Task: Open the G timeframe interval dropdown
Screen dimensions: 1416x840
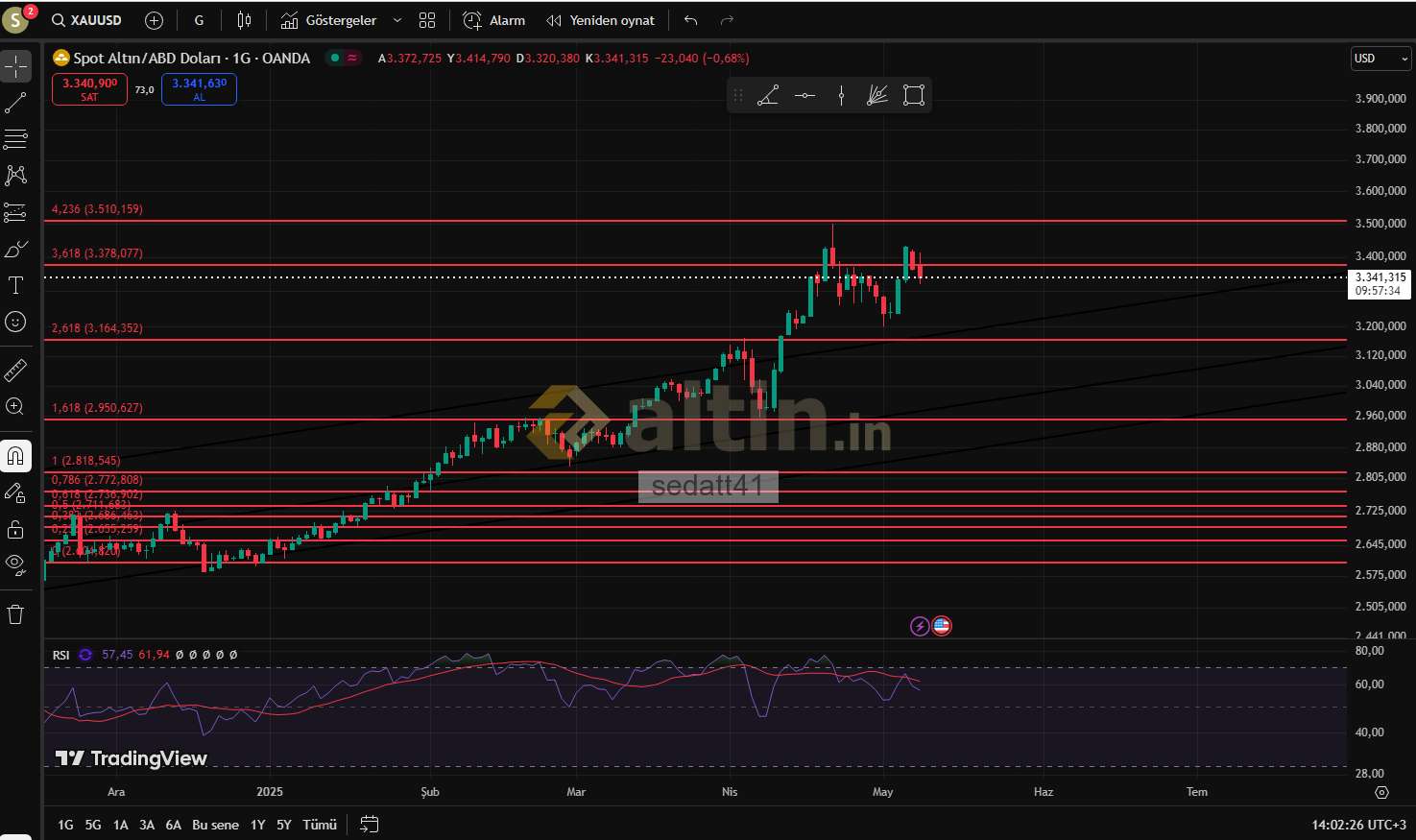Action: point(199,20)
